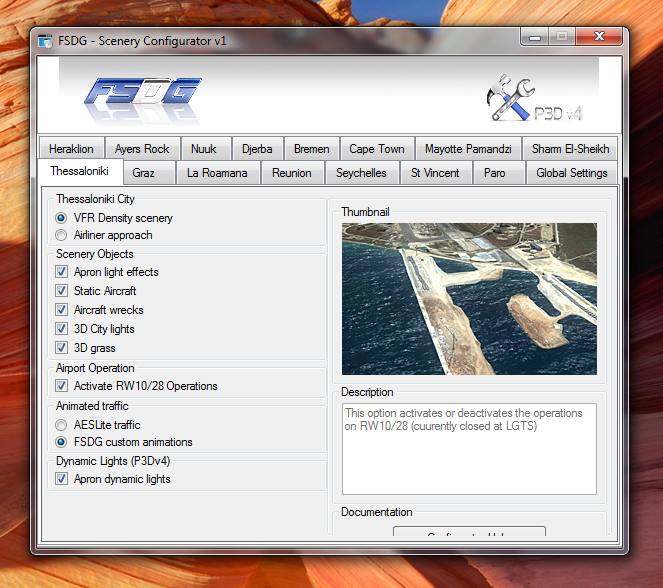Screen dimensions: 663x588
Task: Toggle the 3D grass checkbox
Action: point(62,348)
